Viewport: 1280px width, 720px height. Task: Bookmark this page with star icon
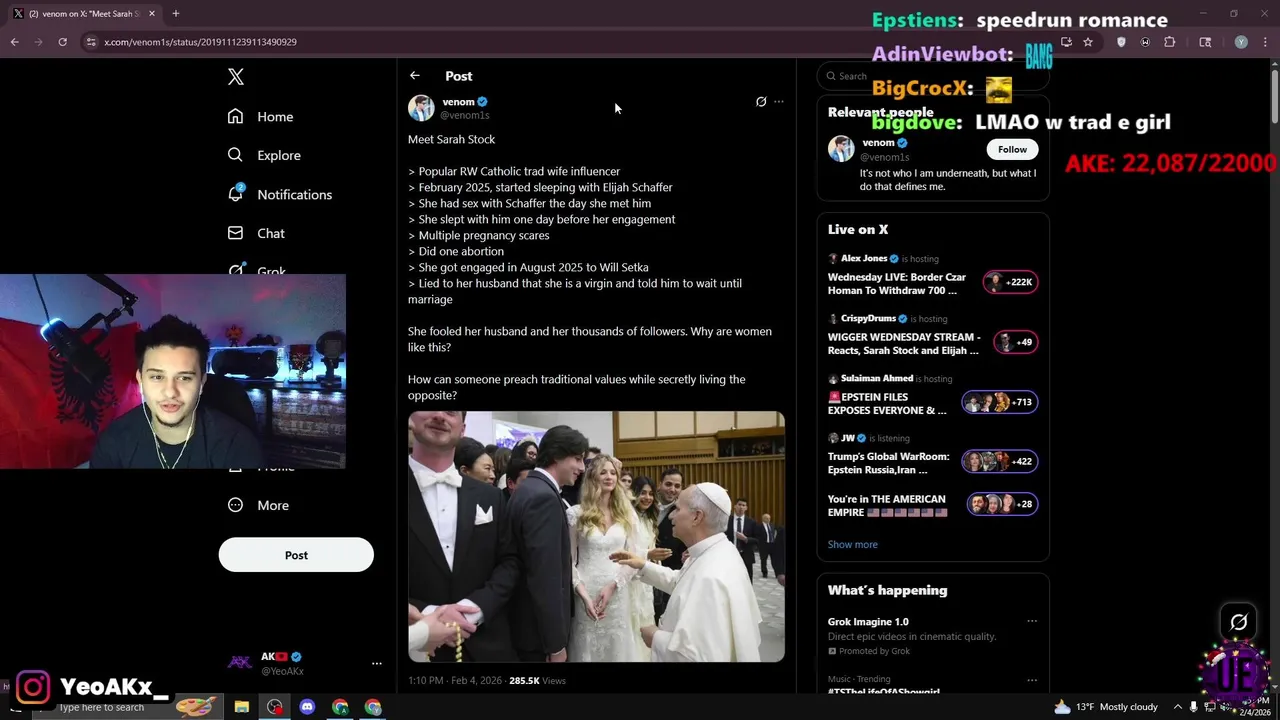point(1088,42)
